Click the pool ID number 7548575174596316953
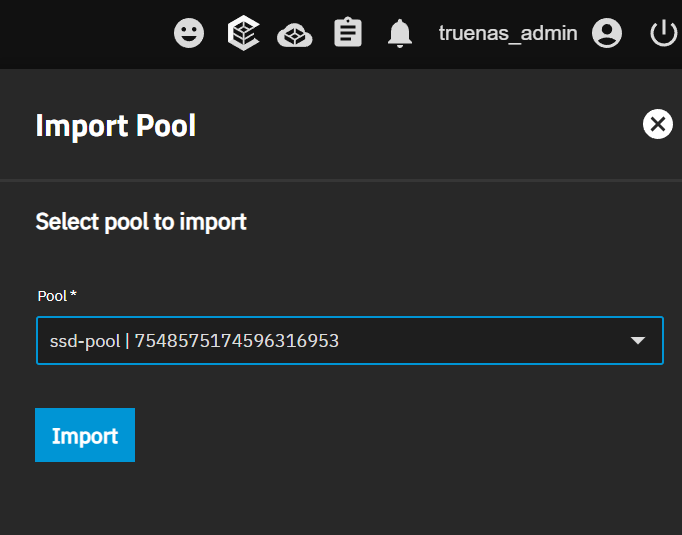Image resolution: width=682 pixels, height=535 pixels. click(x=237, y=341)
